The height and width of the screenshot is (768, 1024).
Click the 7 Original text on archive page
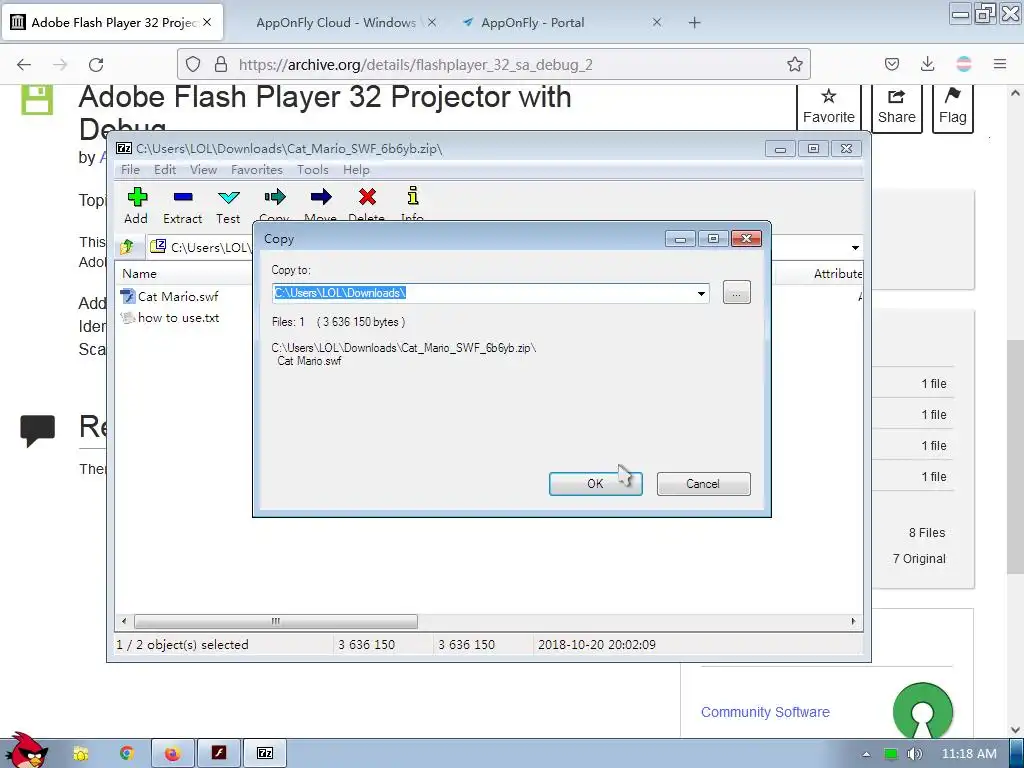click(919, 559)
